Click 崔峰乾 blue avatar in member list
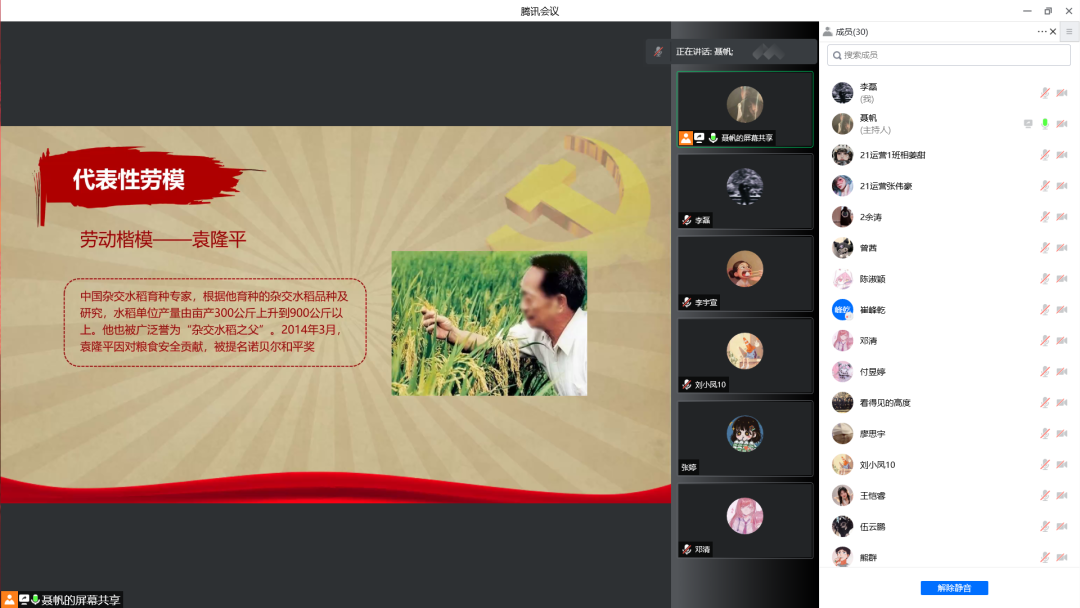1080x608 pixels. click(842, 310)
